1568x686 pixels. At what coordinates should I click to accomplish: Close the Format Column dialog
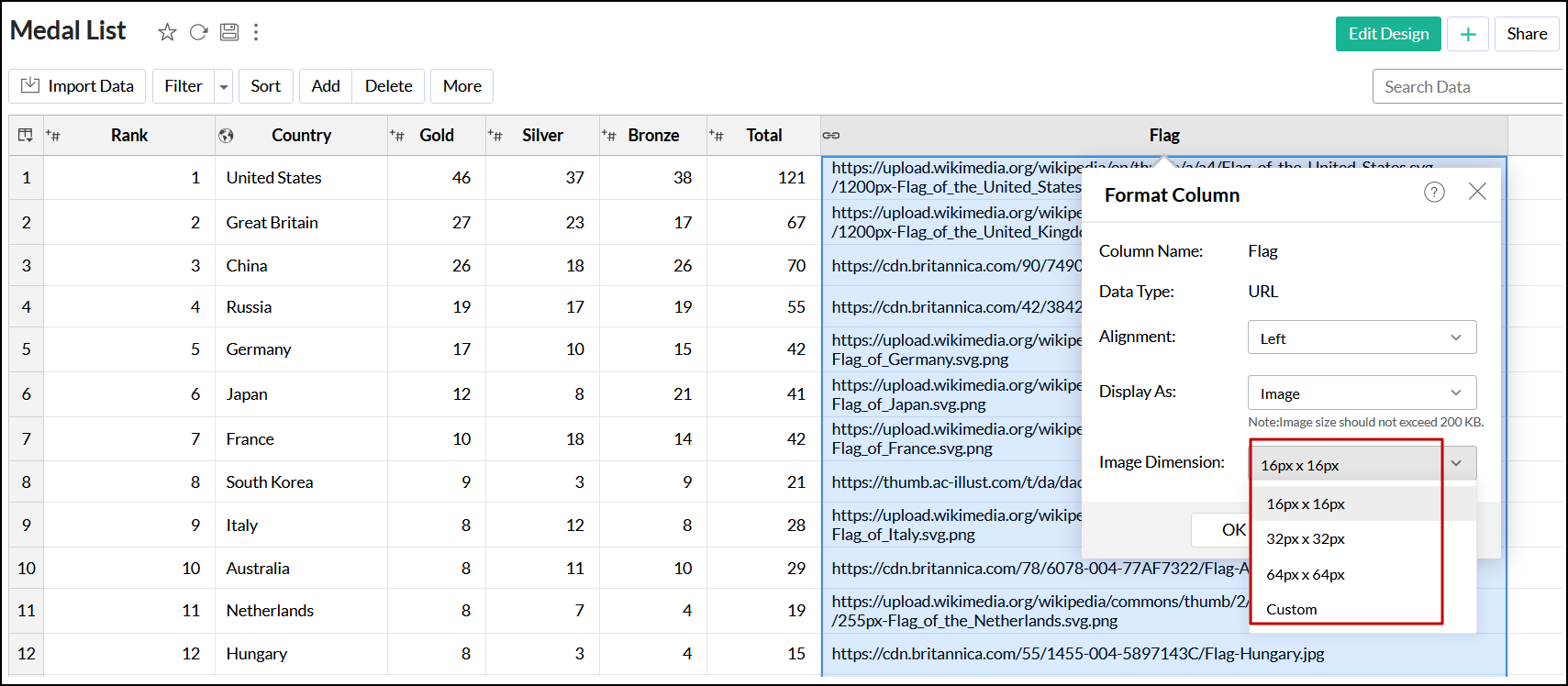[x=1477, y=192]
